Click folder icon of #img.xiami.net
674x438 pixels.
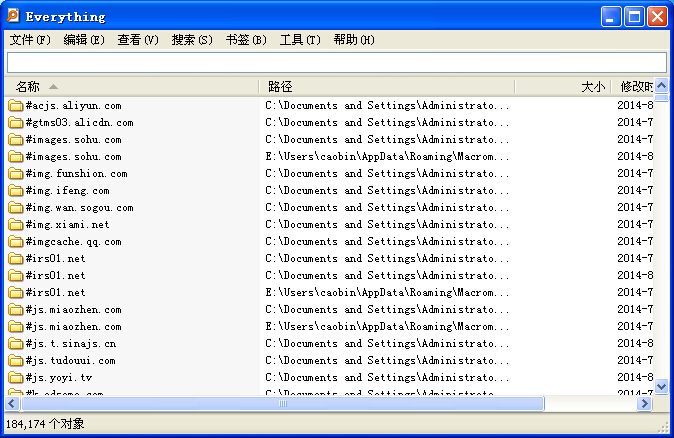[15, 225]
